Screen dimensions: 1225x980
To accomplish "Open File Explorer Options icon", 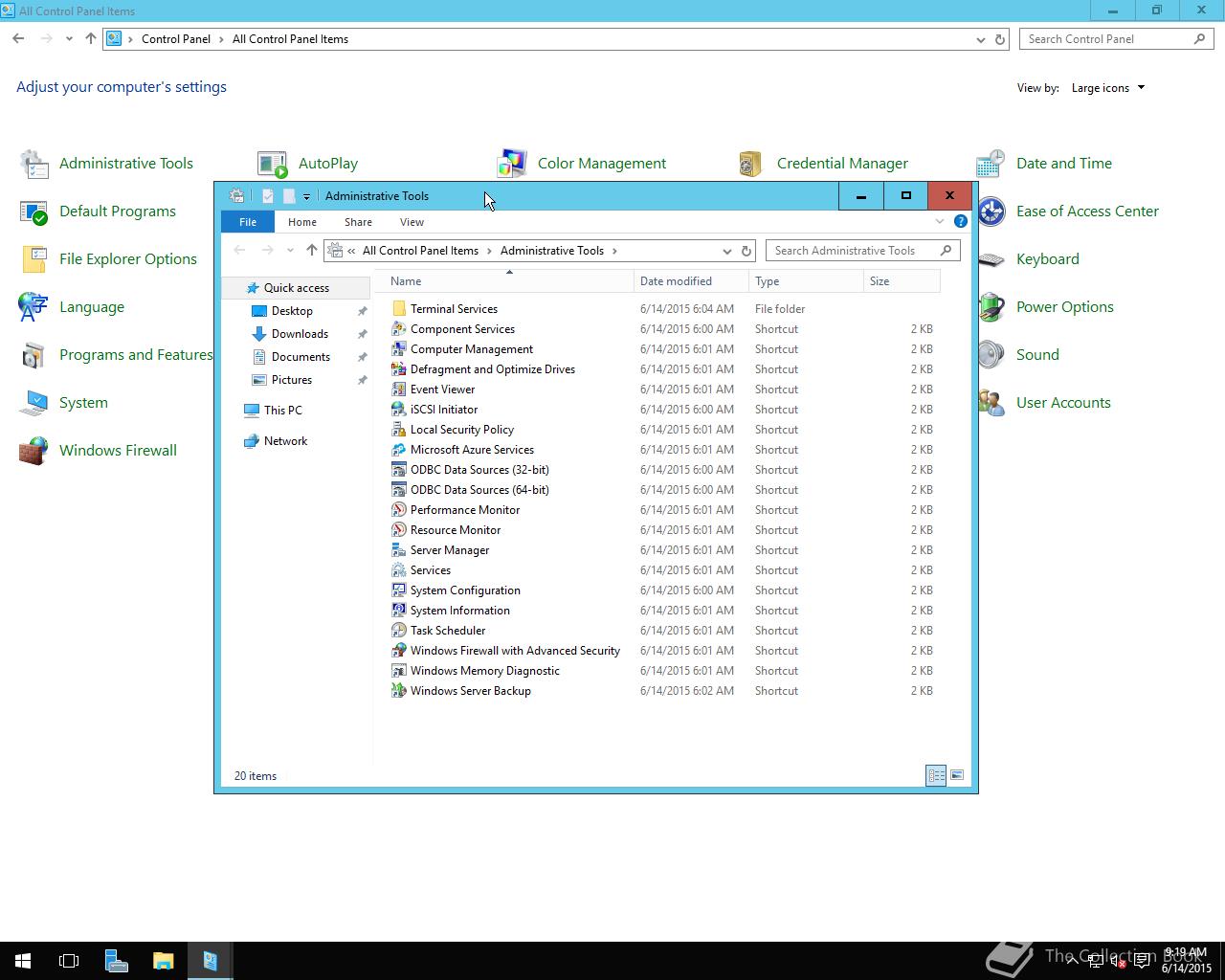I will click(33, 259).
